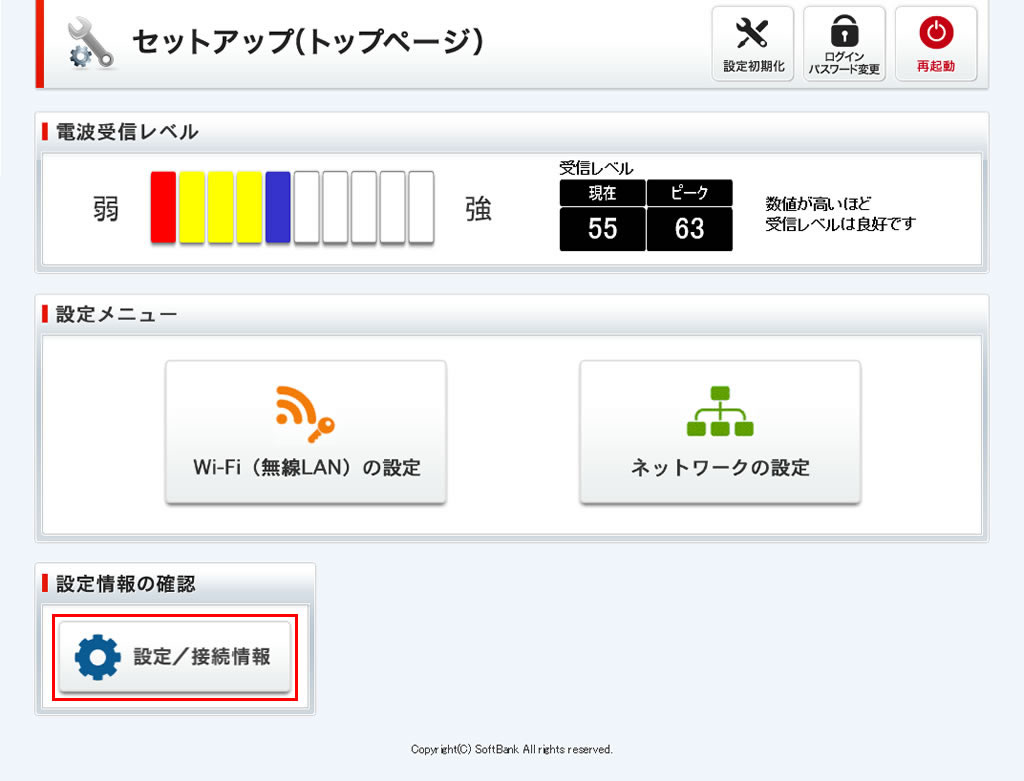The image size is (1024, 781).
Task: Click the current level value 55
Action: coord(602,229)
